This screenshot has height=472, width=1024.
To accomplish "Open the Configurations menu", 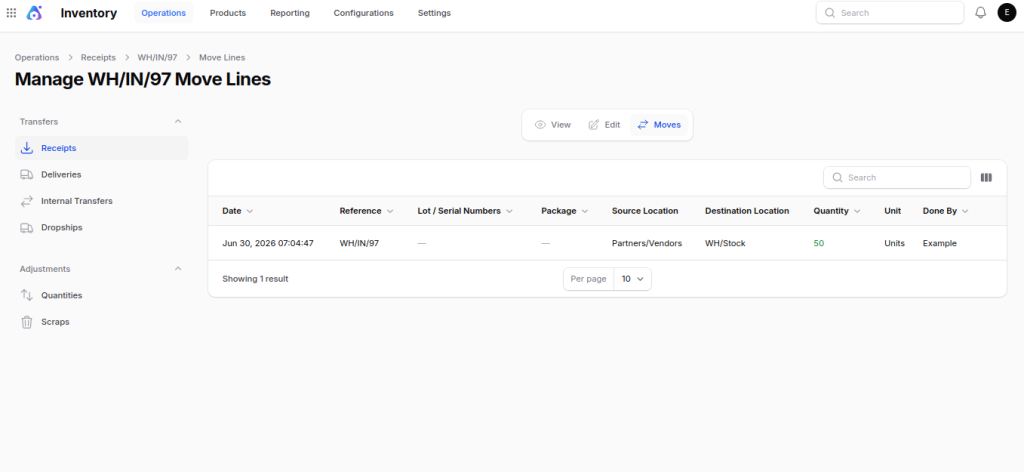I will (364, 13).
